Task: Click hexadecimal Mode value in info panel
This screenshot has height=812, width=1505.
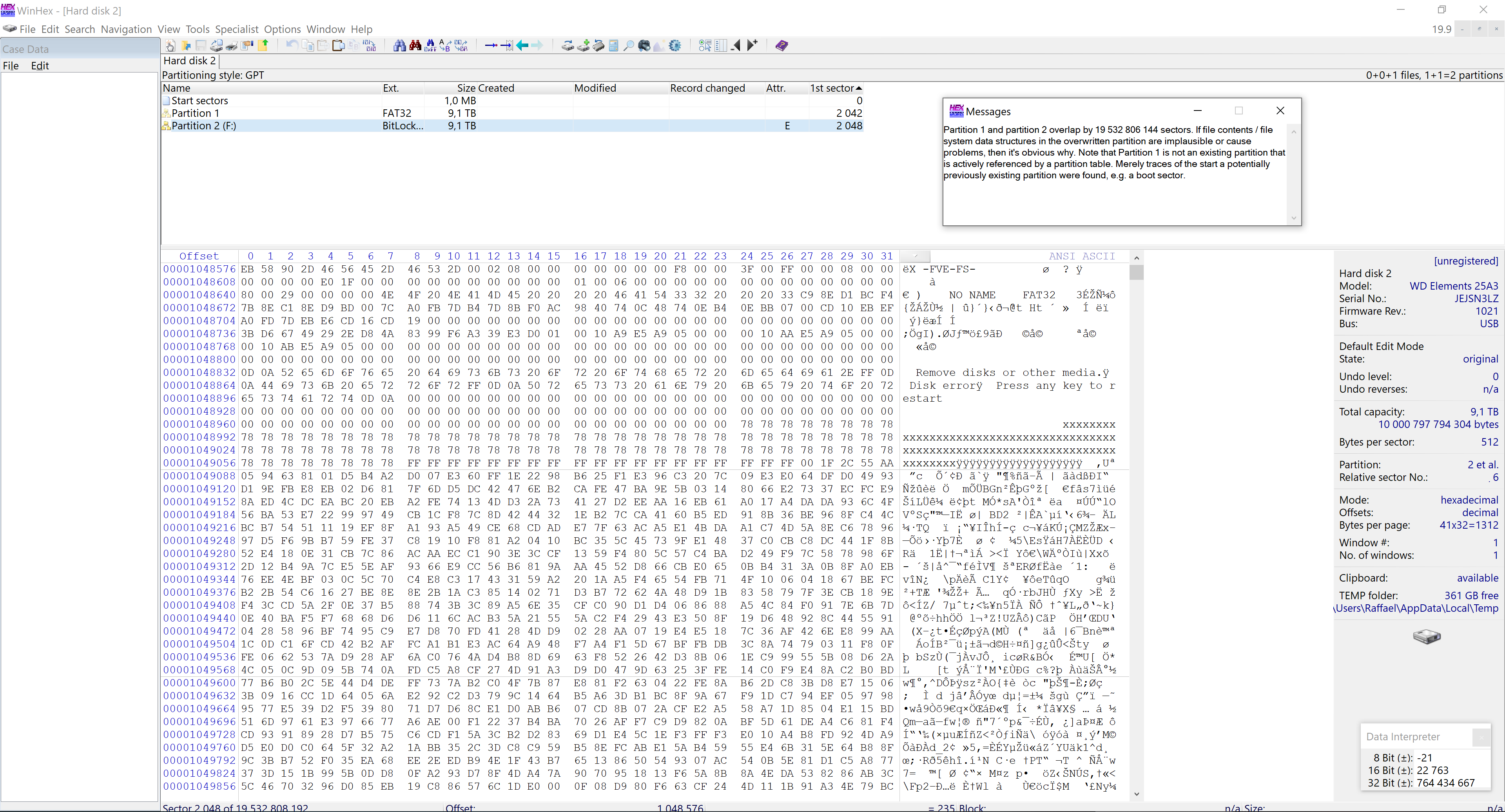Action: 1469,500
